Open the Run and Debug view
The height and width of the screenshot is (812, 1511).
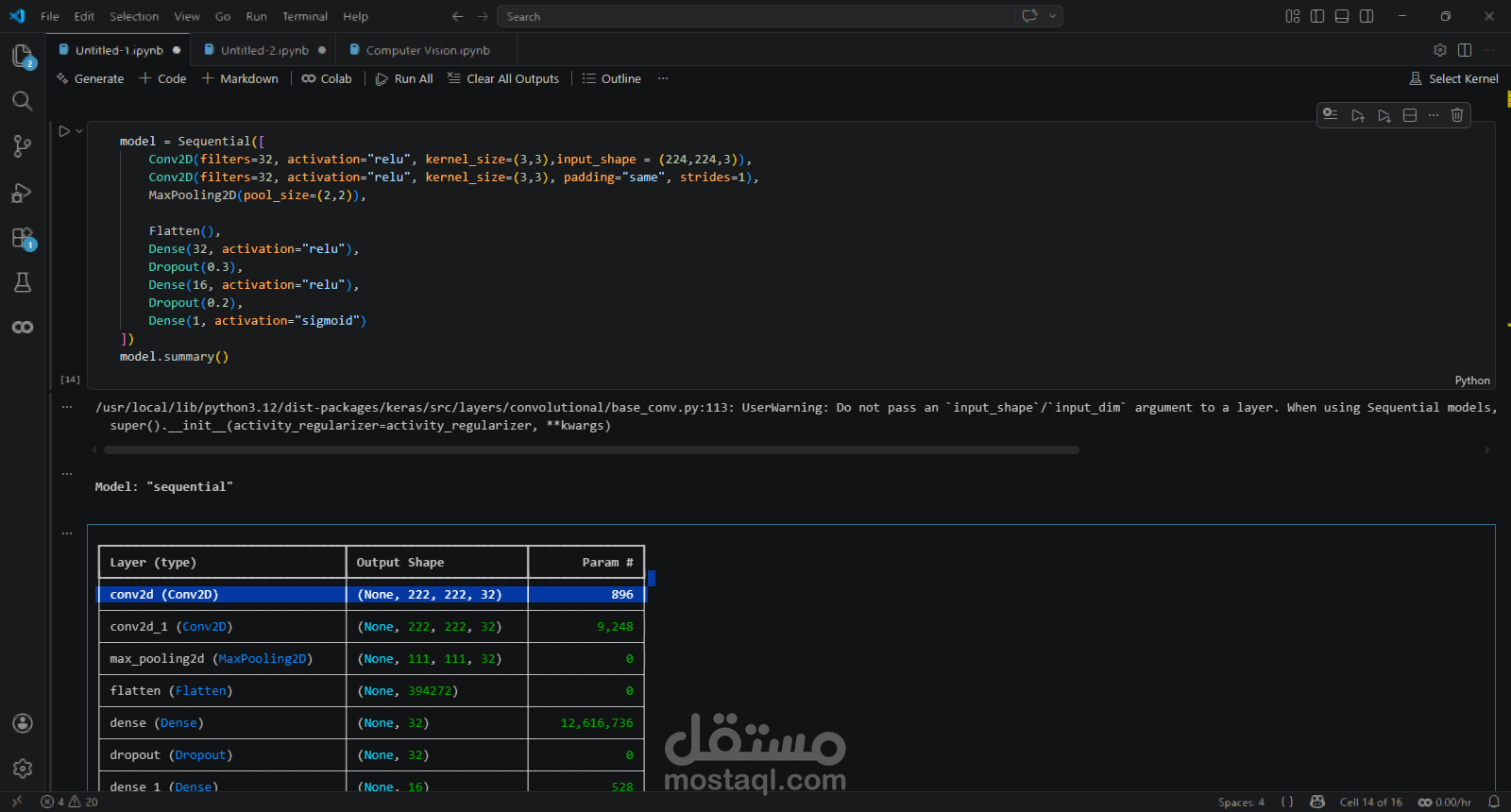click(23, 192)
